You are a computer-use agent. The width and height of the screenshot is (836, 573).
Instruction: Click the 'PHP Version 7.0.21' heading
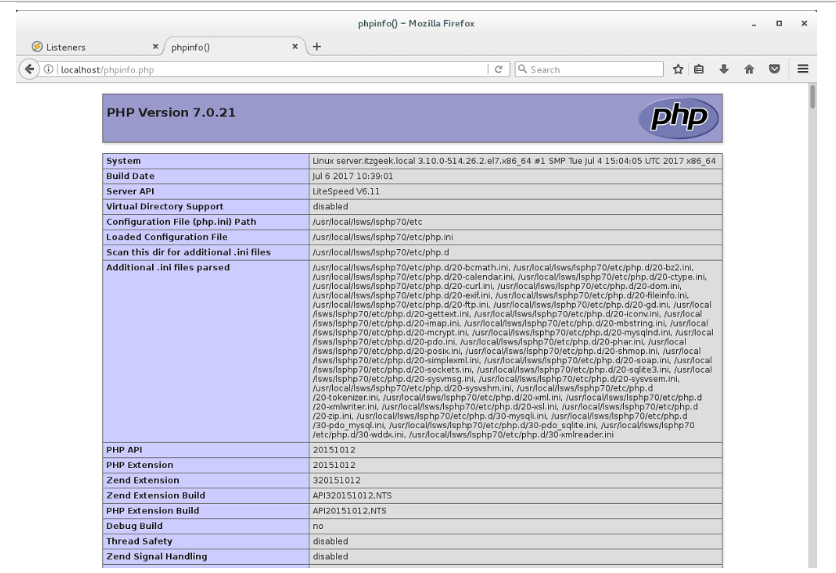(171, 112)
